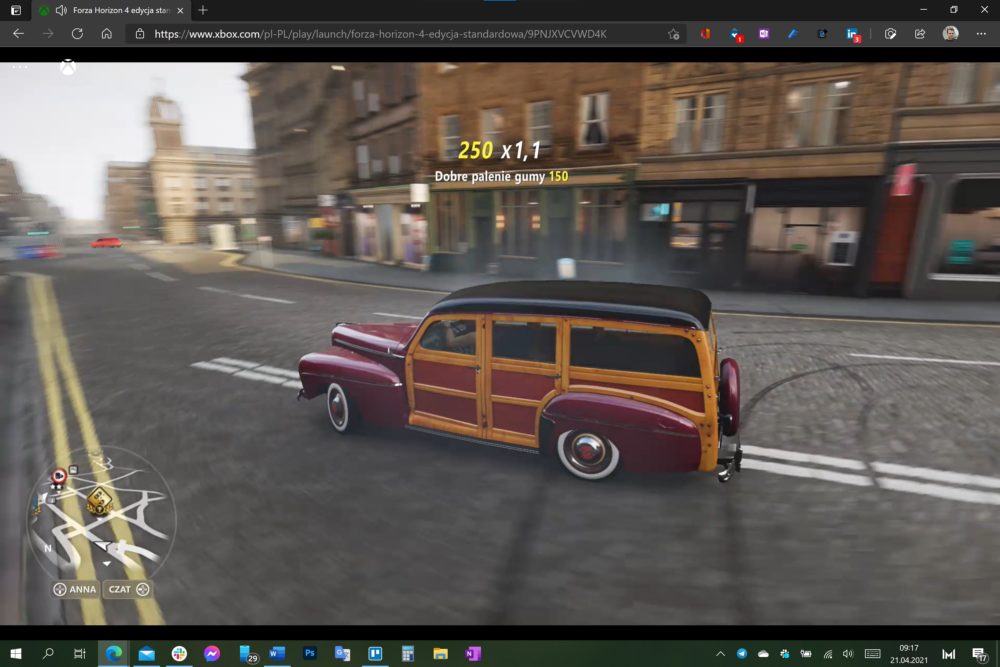Open the volume control in the tray
The height and width of the screenshot is (667, 1000).
(x=848, y=654)
